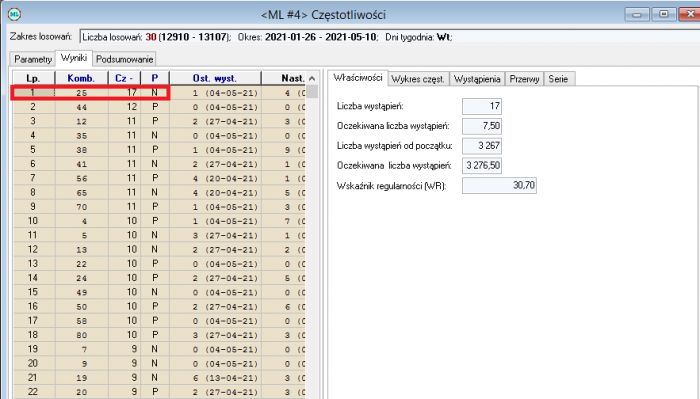Select row 8 with combination 65
The width and height of the screenshot is (700, 399).
[x=159, y=193]
